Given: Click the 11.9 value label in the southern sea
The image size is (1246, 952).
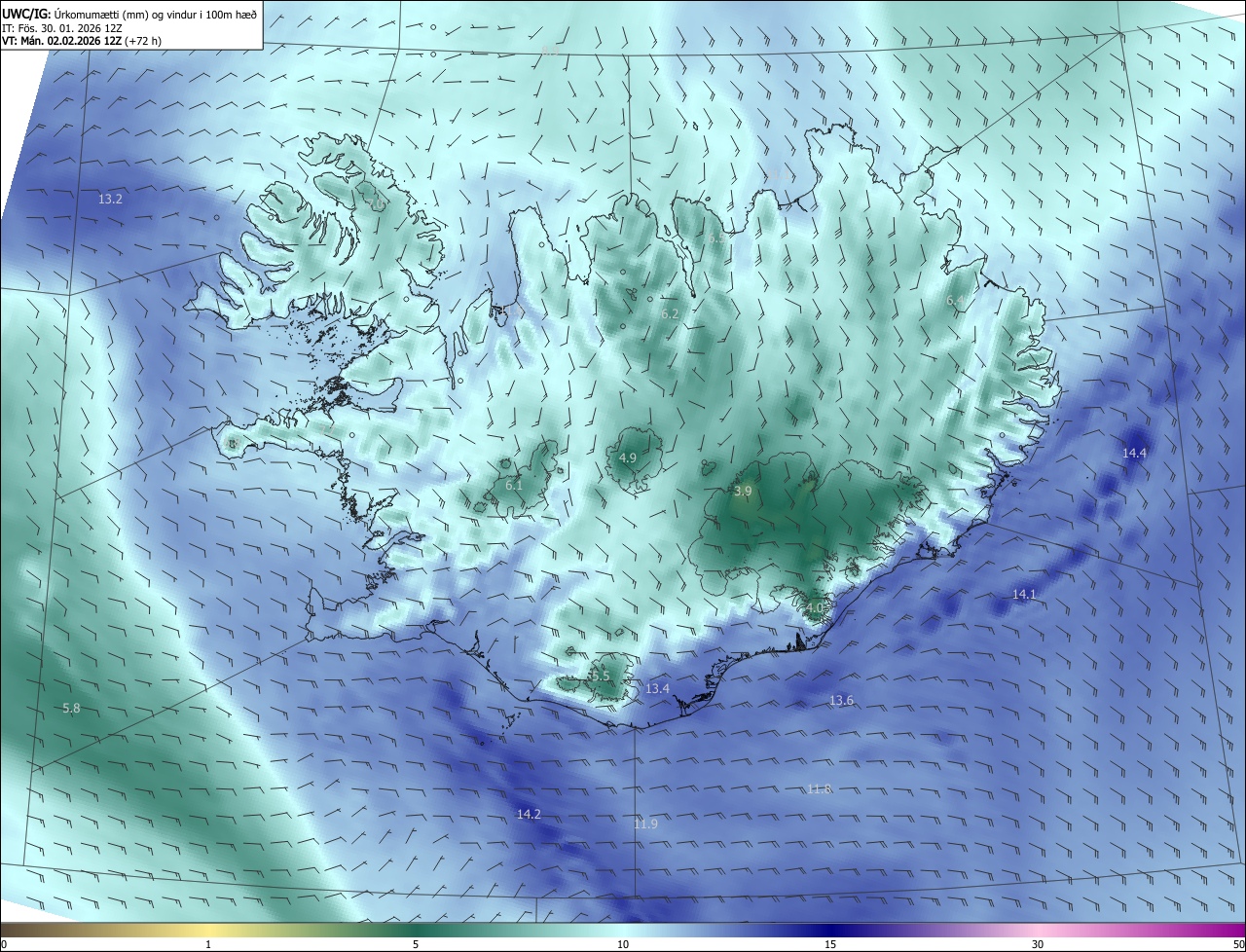Looking at the screenshot, I should tap(645, 824).
